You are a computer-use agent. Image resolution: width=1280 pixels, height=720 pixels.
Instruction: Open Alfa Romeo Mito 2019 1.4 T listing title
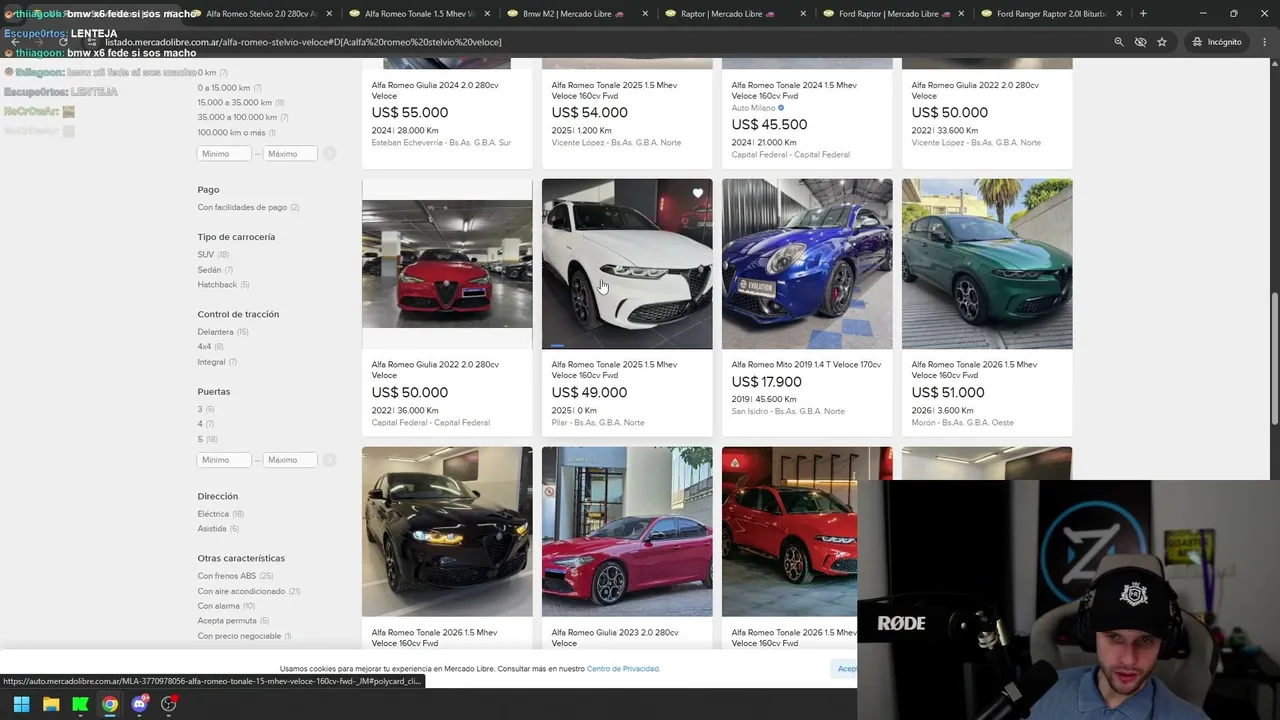tap(806, 365)
